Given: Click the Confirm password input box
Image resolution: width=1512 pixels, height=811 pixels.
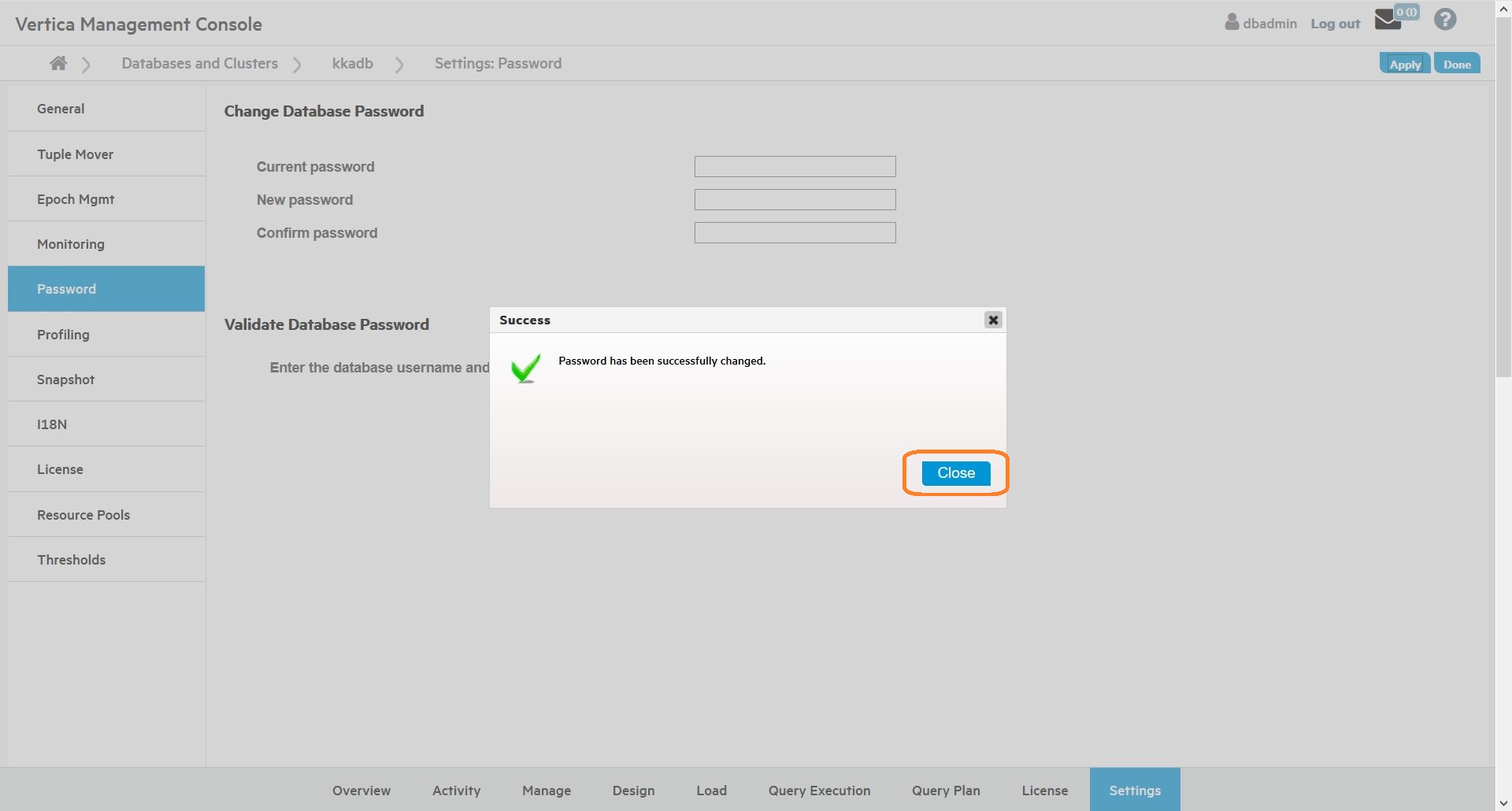Looking at the screenshot, I should [795, 233].
